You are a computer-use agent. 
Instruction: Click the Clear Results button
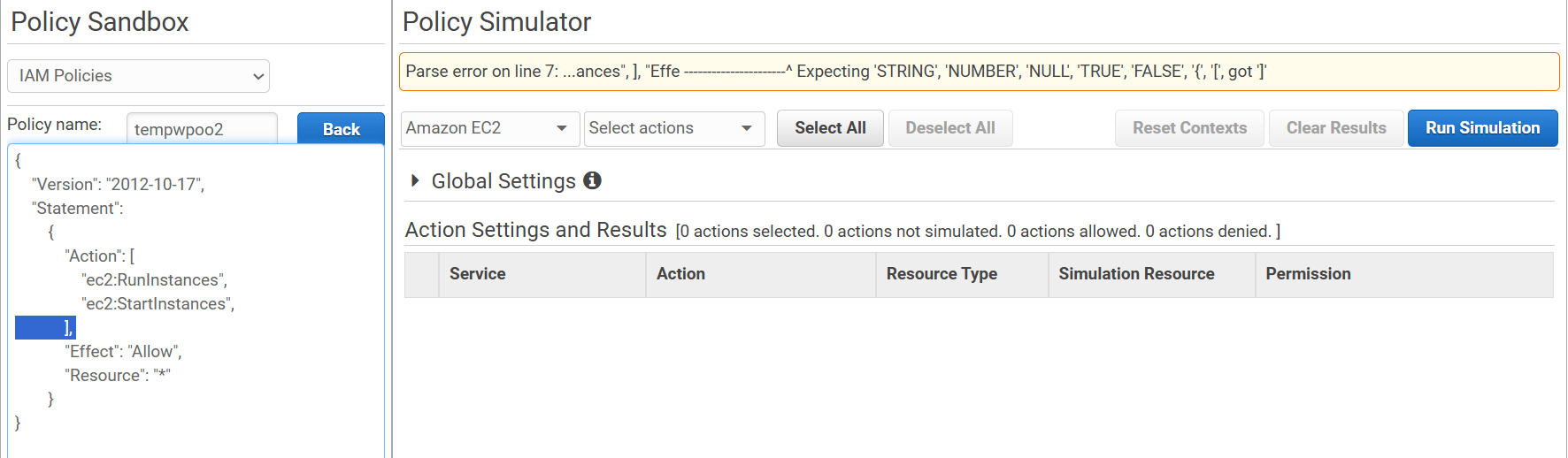click(x=1335, y=128)
